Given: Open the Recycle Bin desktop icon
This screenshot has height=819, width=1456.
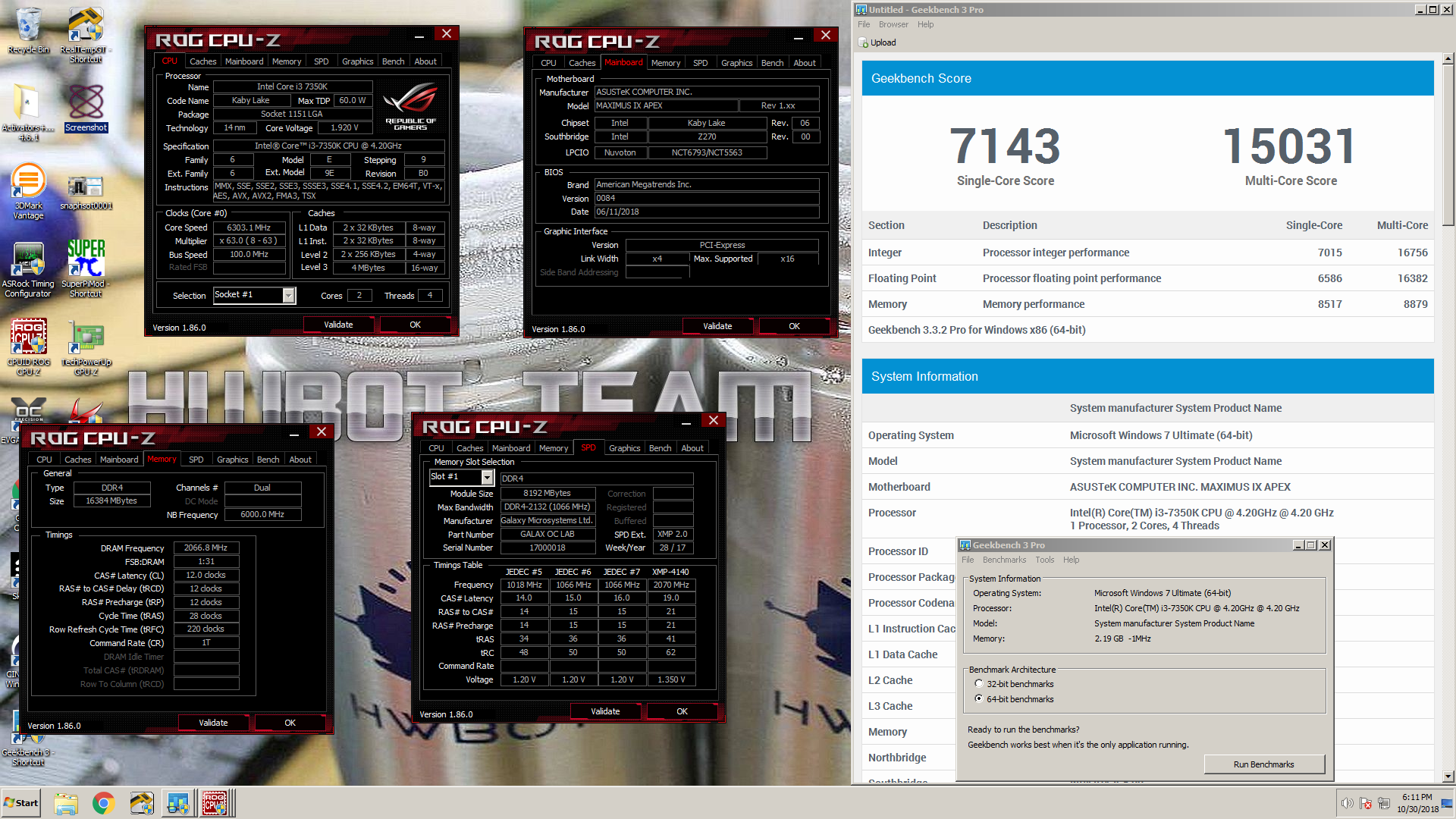Looking at the screenshot, I should pyautogui.click(x=28, y=30).
